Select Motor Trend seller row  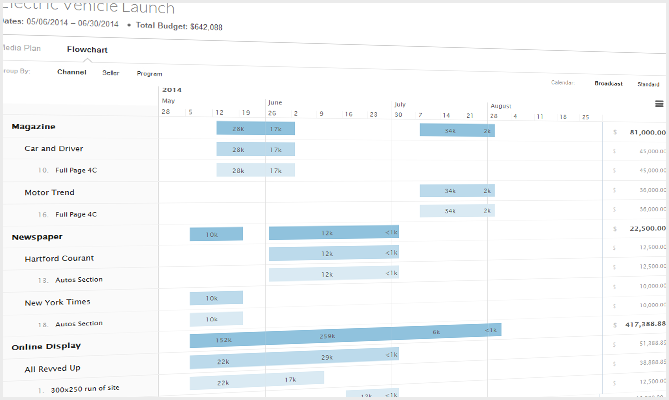(x=49, y=192)
